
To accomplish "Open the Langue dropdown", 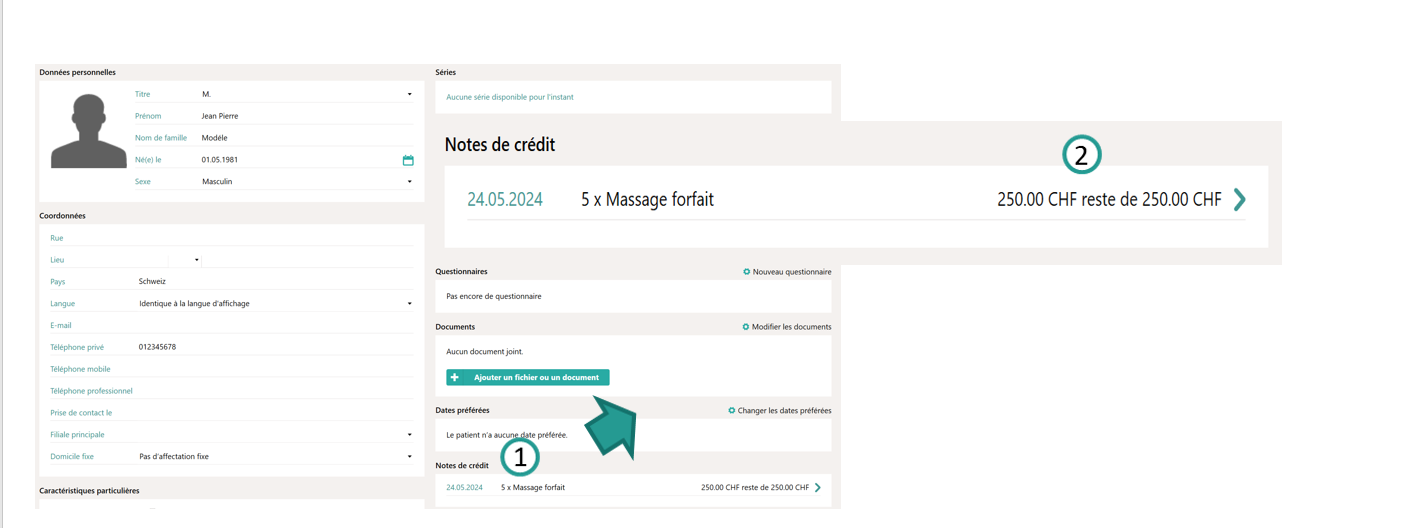I will pos(409,304).
